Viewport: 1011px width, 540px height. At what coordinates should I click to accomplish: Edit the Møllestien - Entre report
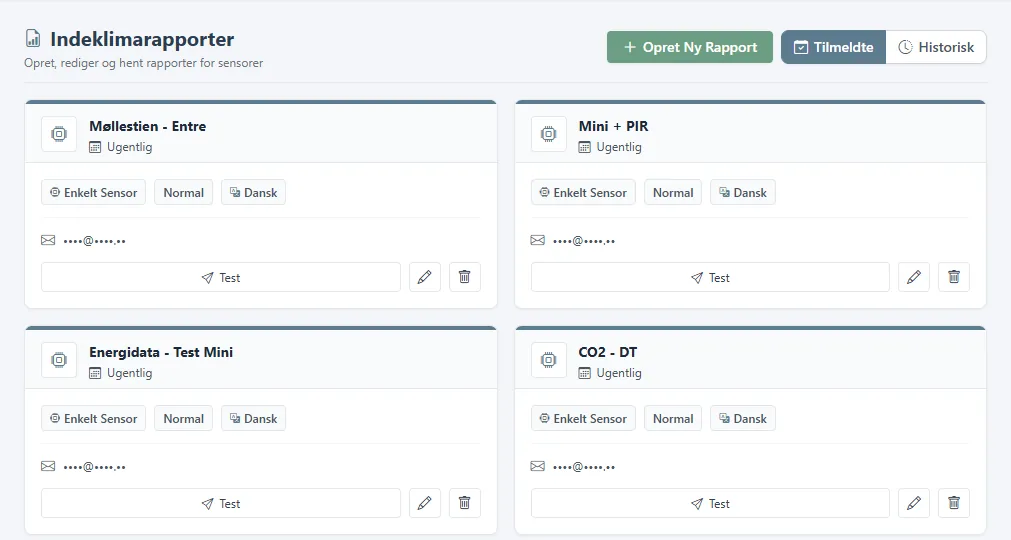(x=425, y=277)
